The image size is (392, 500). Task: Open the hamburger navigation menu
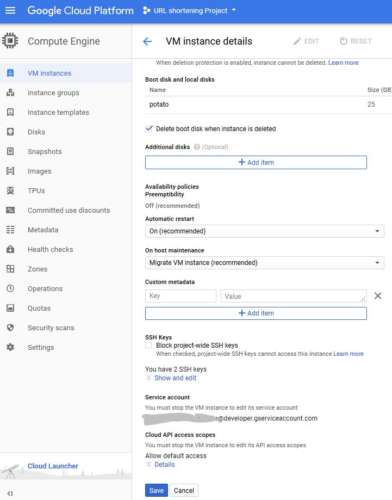[x=10, y=10]
